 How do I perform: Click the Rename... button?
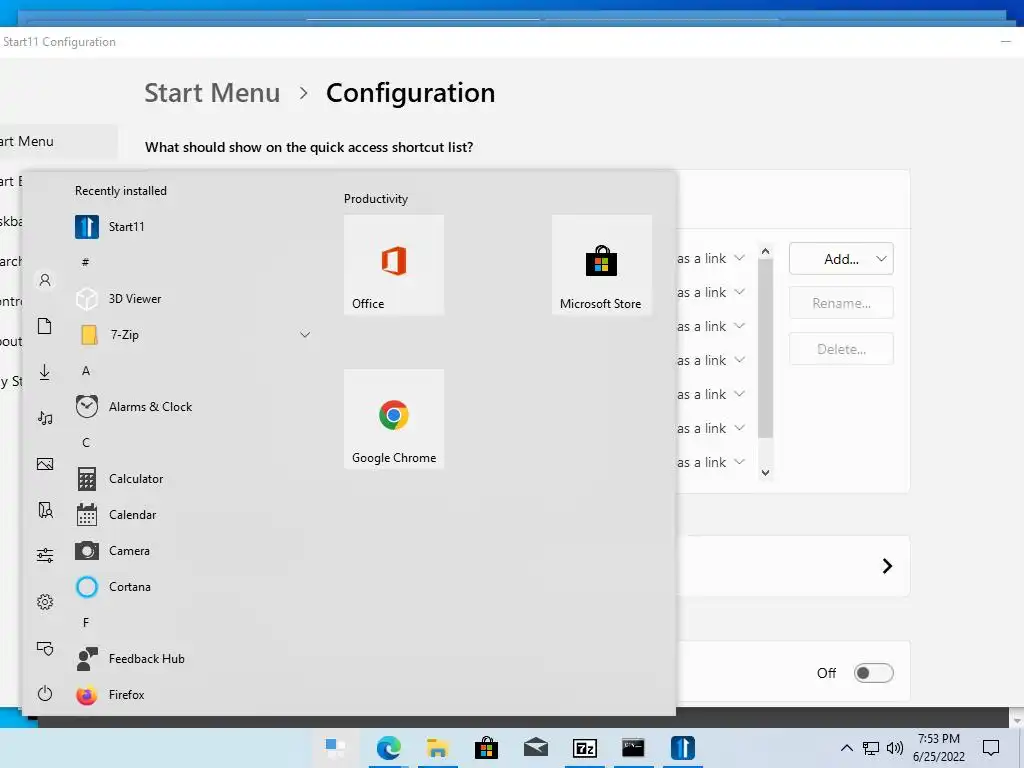pyautogui.click(x=841, y=303)
